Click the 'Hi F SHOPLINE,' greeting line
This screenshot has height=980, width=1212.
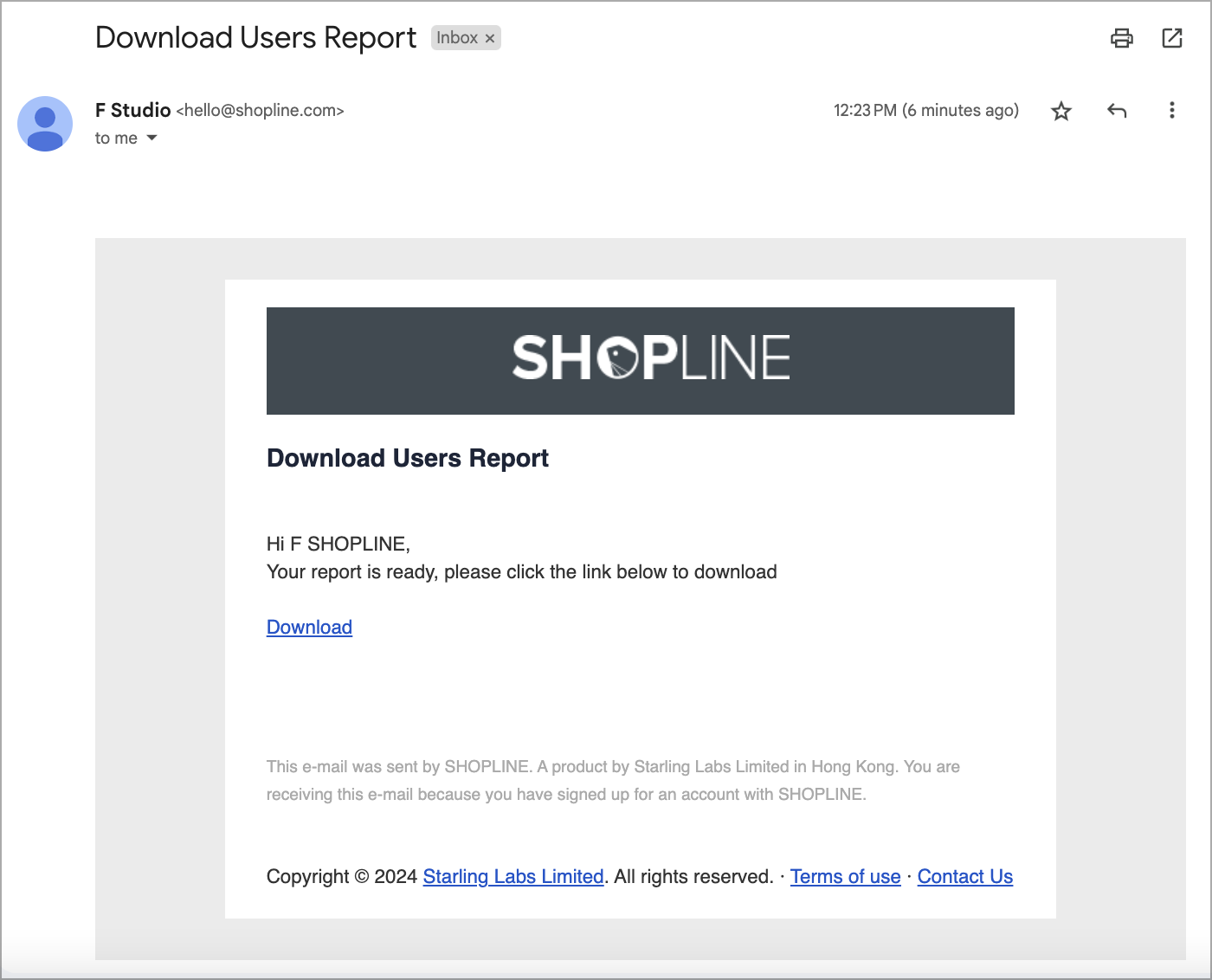point(338,544)
